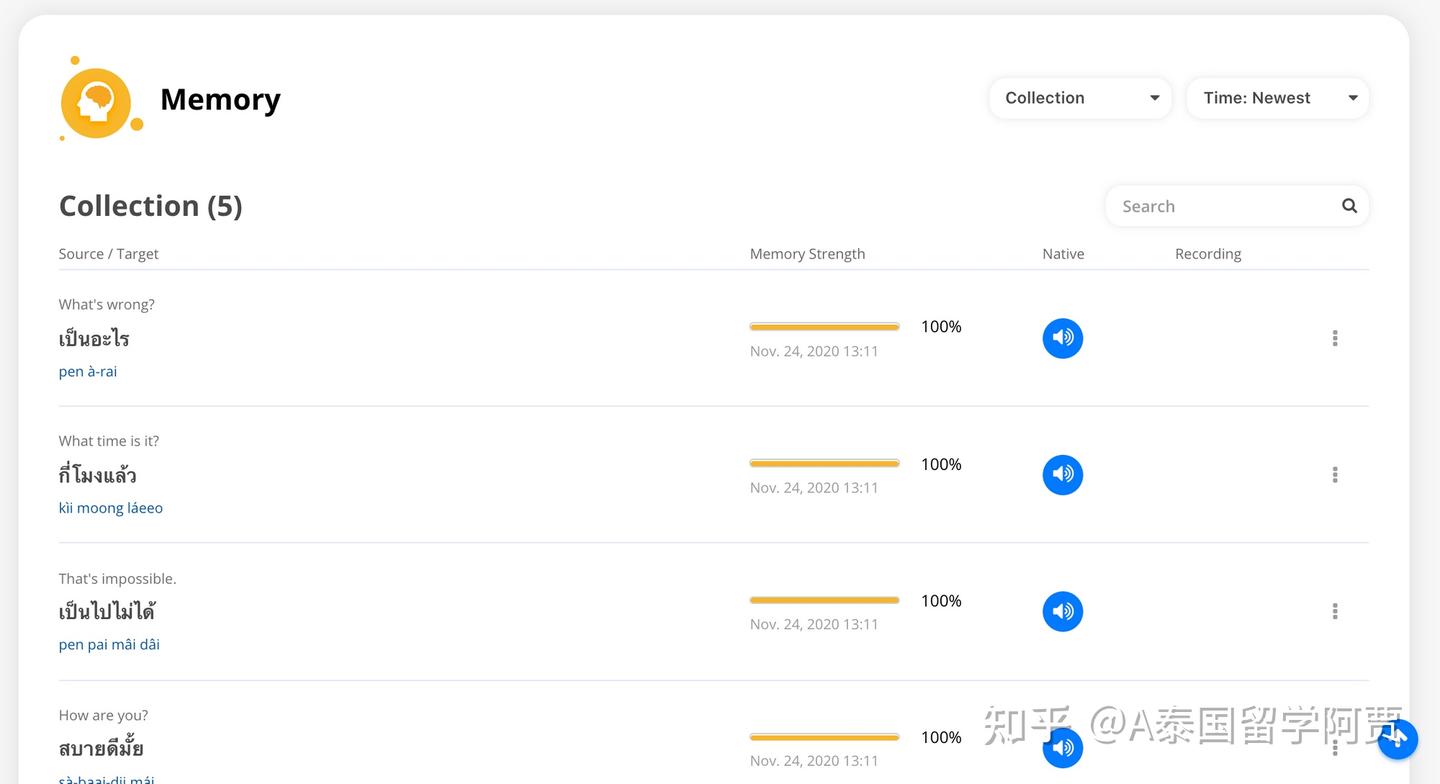Play native audio for 'What time is it?'
Image resolution: width=1440 pixels, height=784 pixels.
[x=1062, y=474]
